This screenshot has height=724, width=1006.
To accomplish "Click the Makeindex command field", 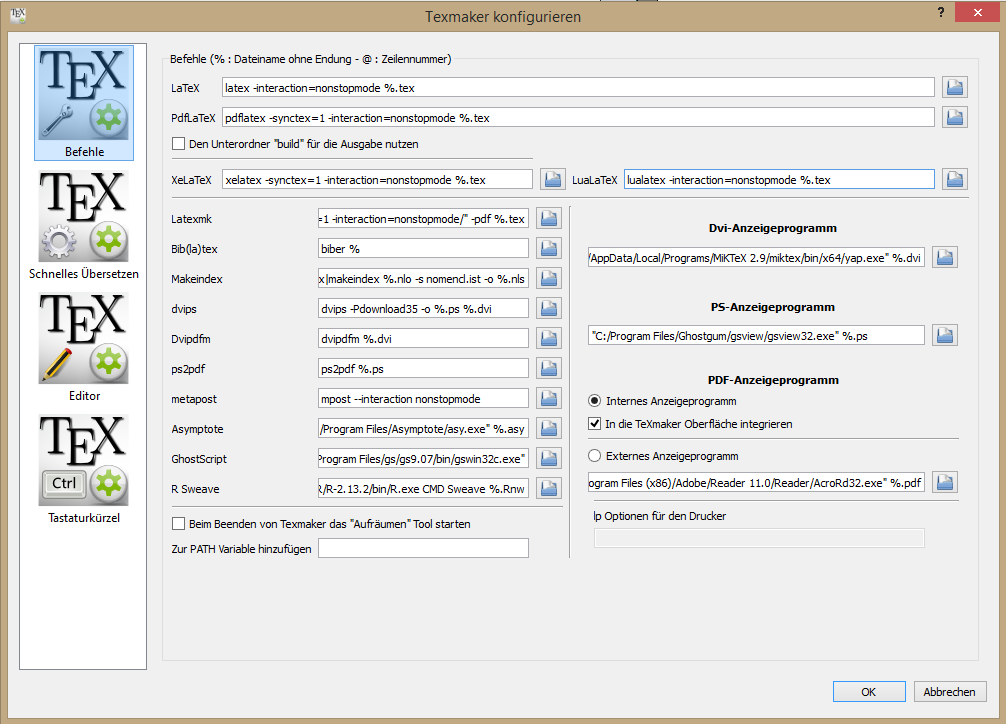I will 423,279.
